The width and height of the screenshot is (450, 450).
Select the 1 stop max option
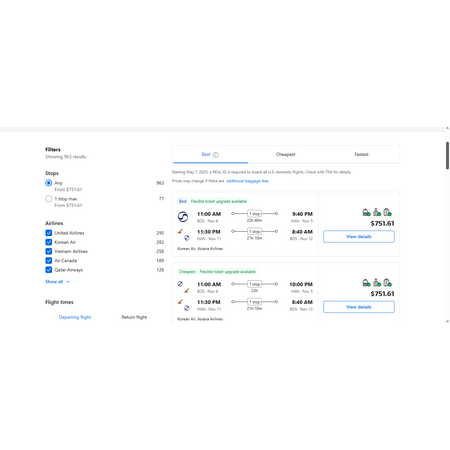(x=49, y=199)
